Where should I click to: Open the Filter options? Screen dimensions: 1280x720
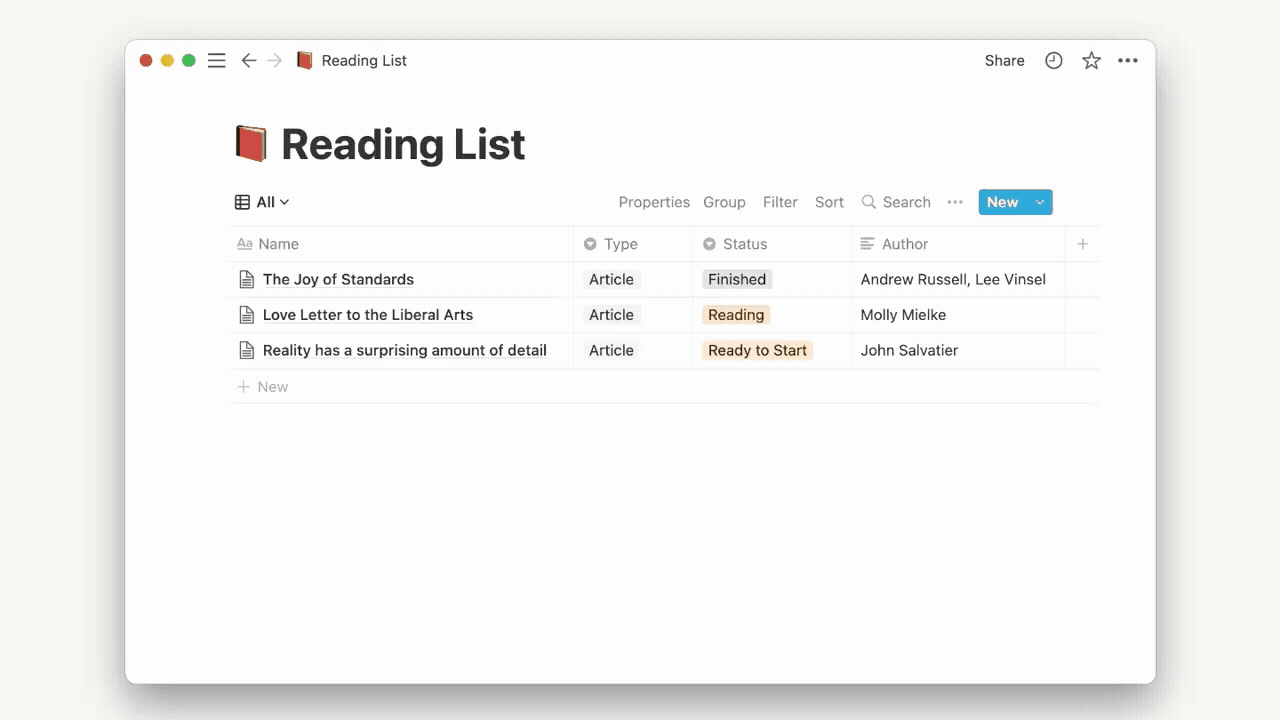780,202
